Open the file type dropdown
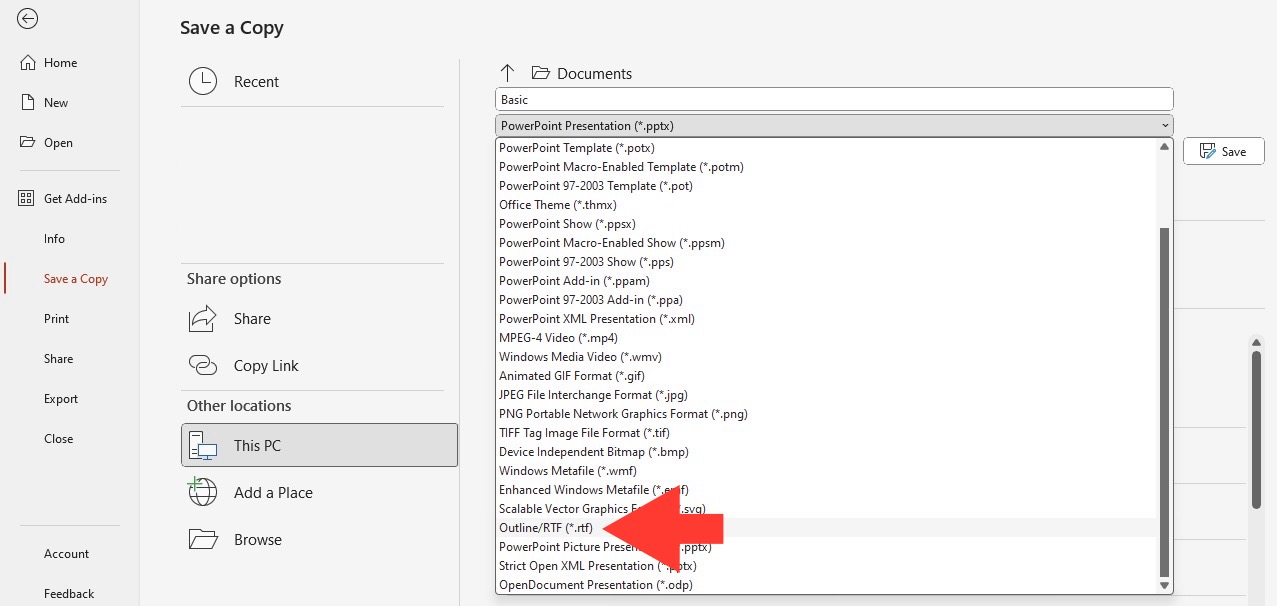The image size is (1277, 606). point(834,126)
